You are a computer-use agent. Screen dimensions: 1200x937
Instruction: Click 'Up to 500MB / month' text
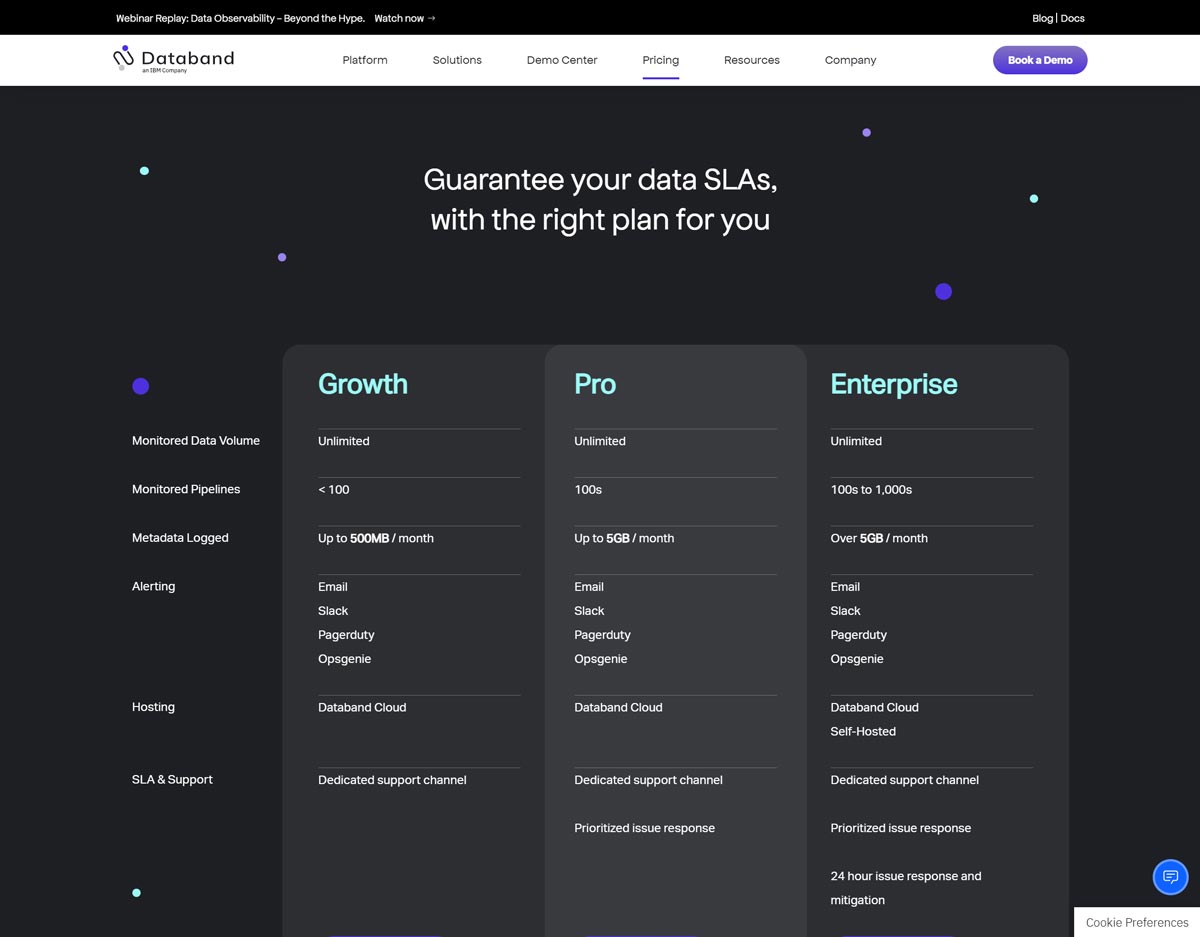tap(376, 538)
